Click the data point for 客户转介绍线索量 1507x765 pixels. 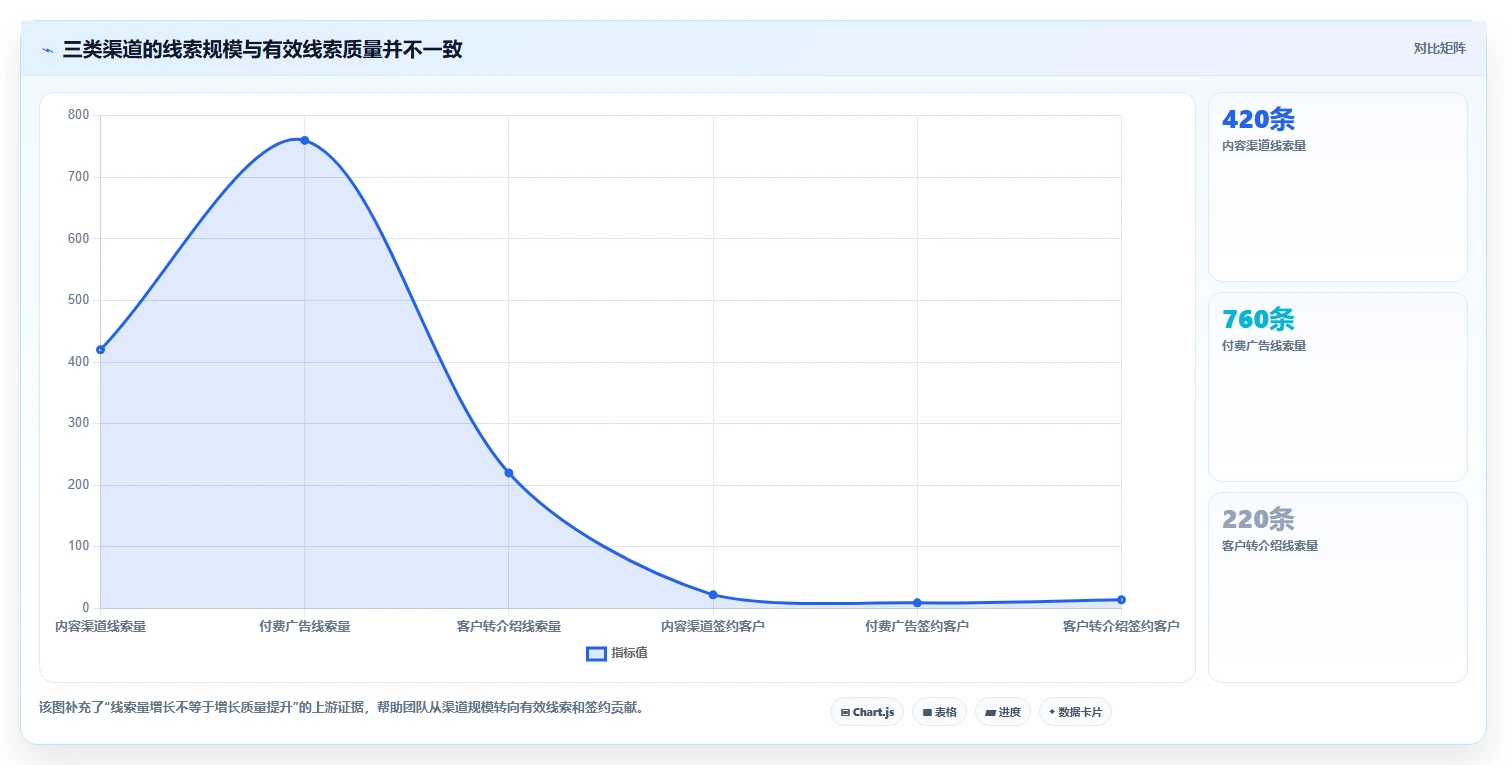[x=508, y=472]
